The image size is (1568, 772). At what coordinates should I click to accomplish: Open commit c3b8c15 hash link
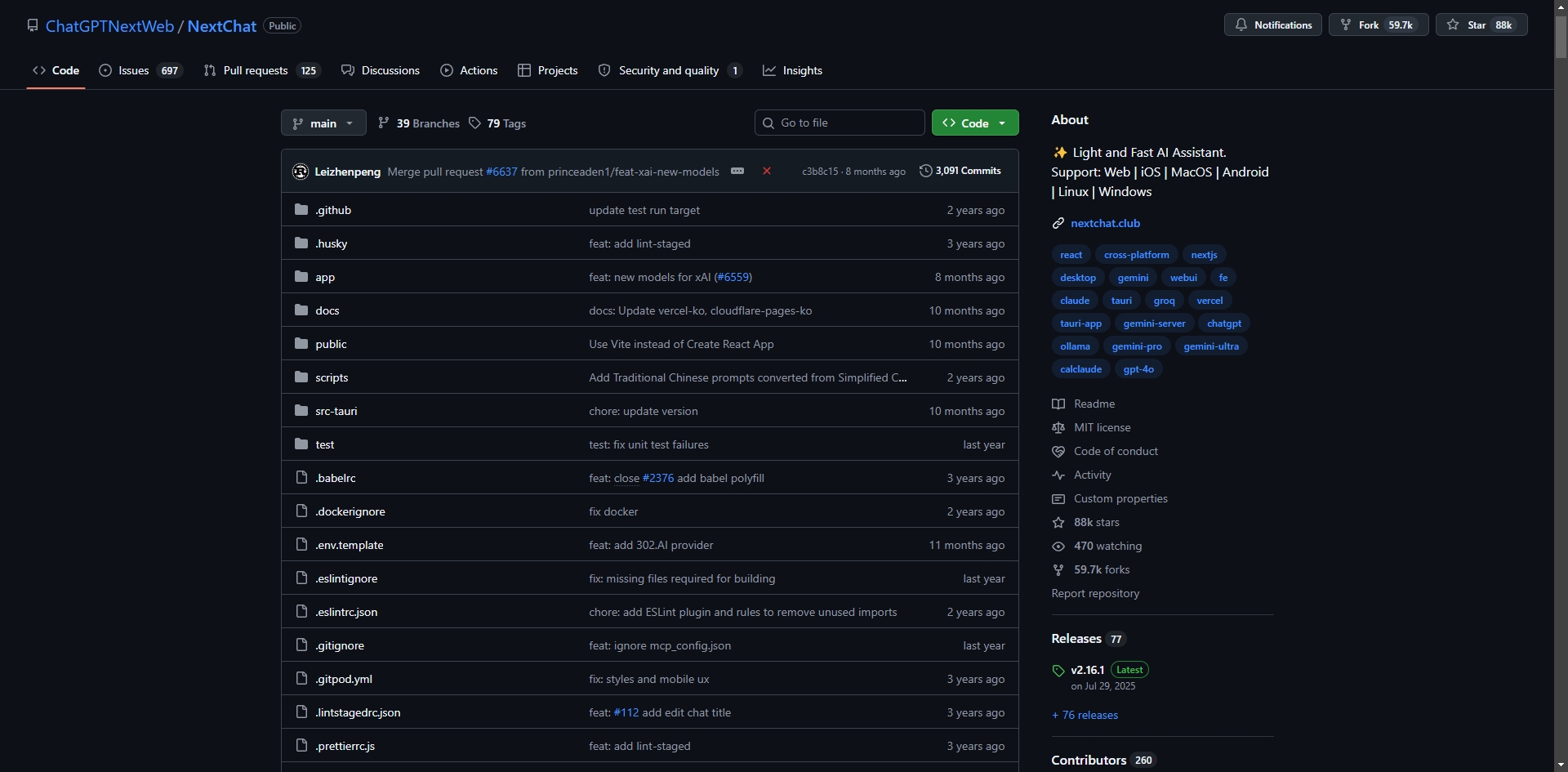coord(820,172)
